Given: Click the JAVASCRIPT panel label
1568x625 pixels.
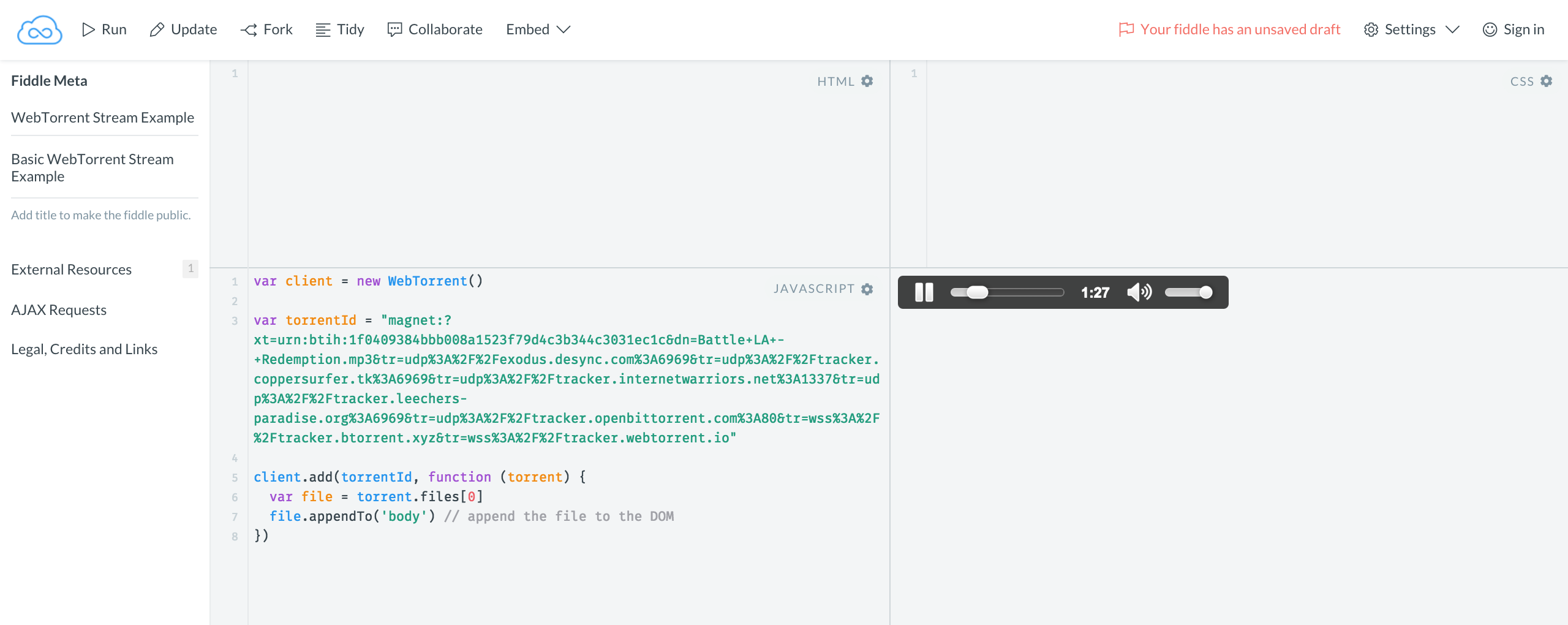Looking at the screenshot, I should (x=814, y=289).
